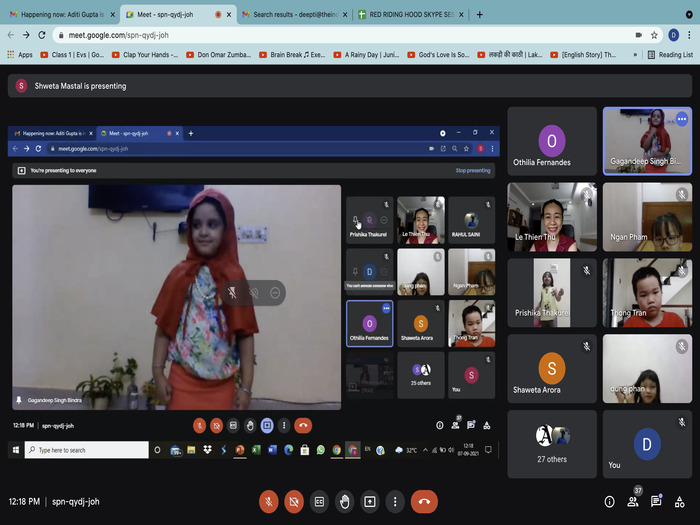
Task: Open the Chrome three-dot menu
Action: [689, 35]
